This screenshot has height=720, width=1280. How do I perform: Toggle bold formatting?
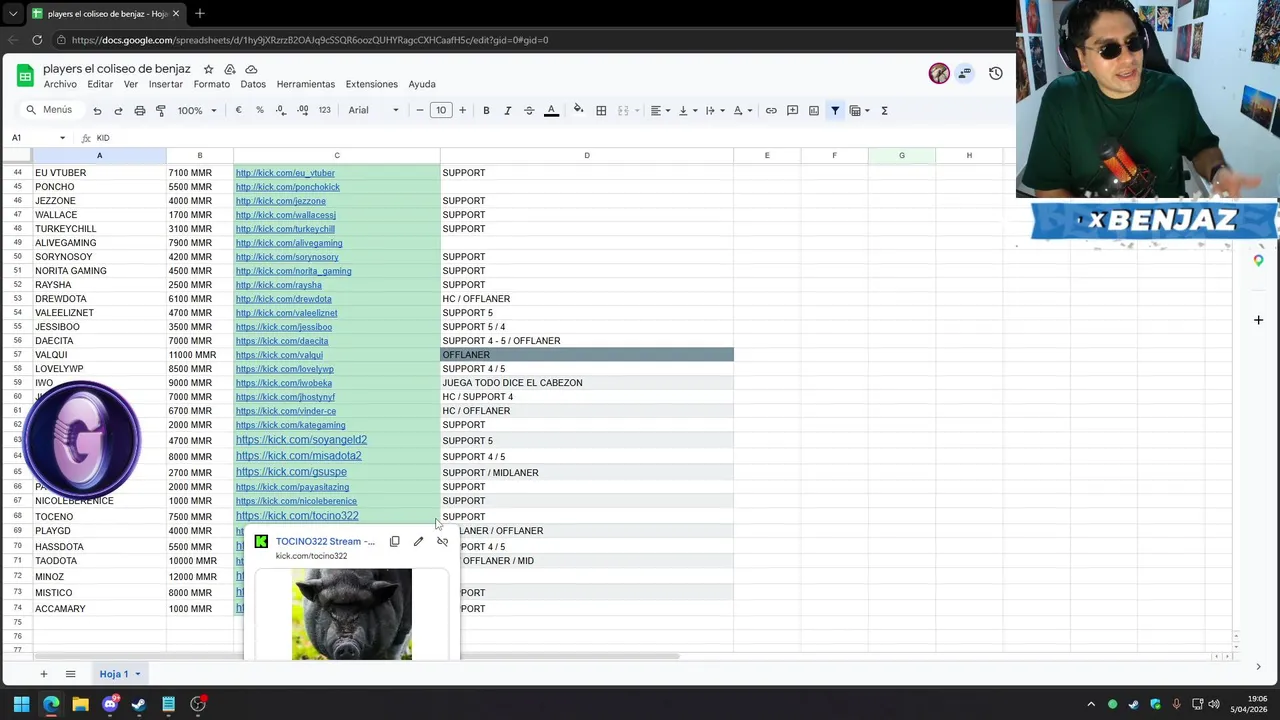point(486,111)
